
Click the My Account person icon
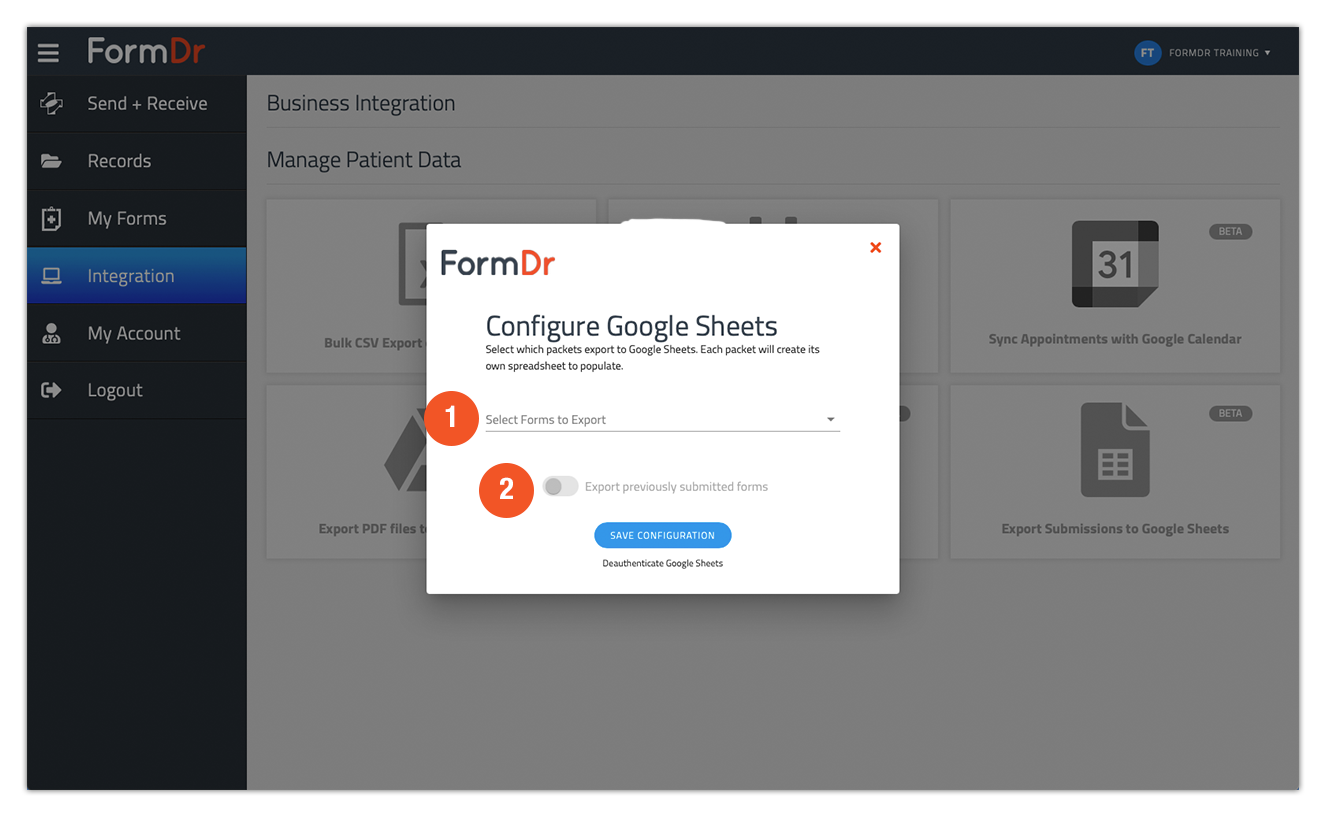[x=51, y=333]
